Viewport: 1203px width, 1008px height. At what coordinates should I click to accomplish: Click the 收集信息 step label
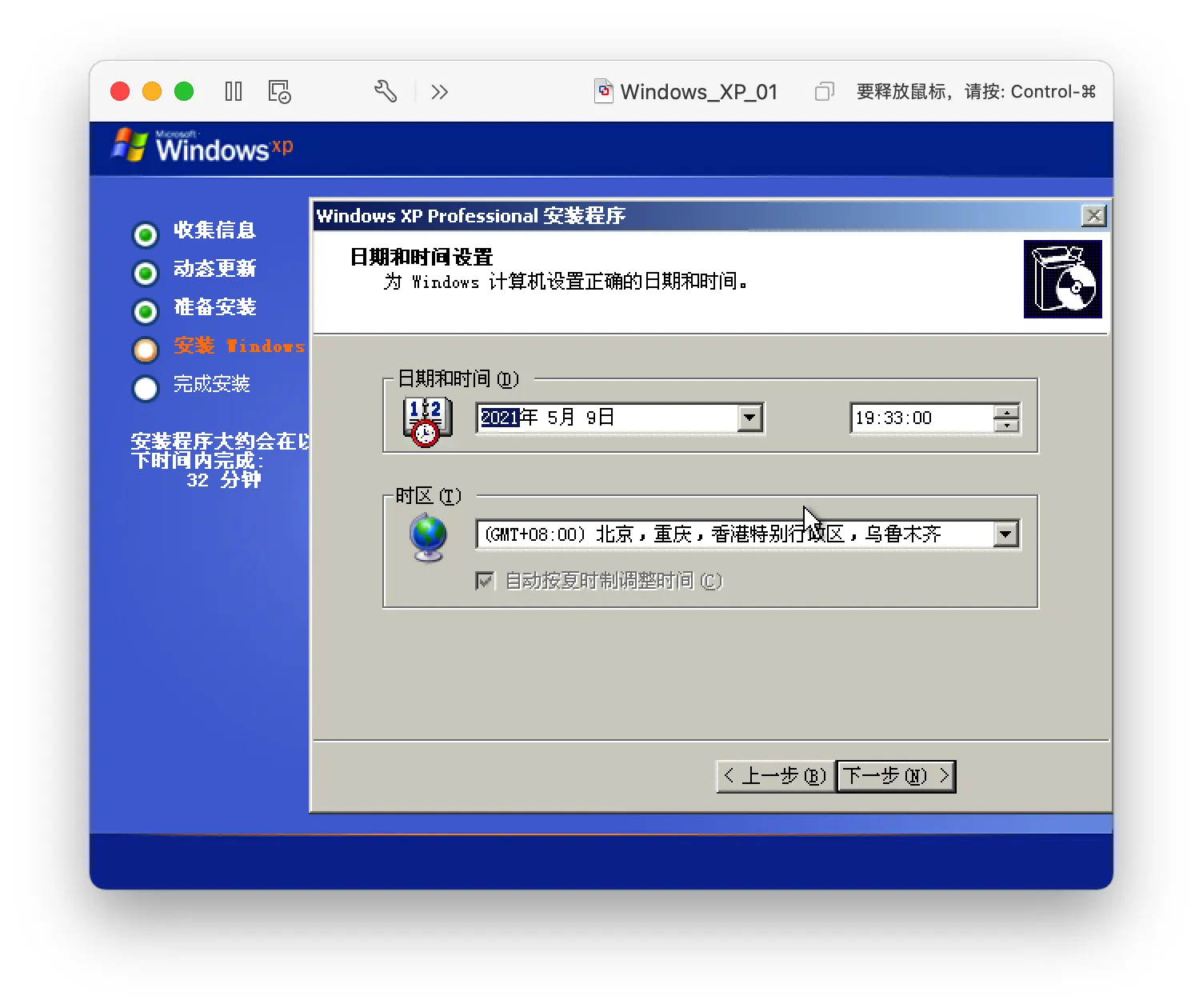click(214, 230)
